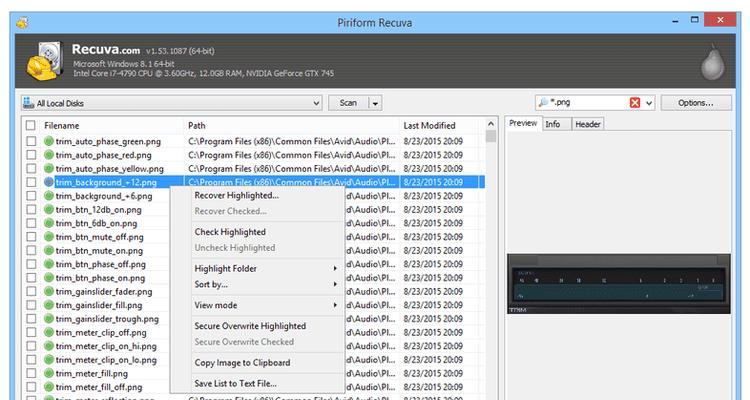This screenshot has height=400, width=750.
Task: Switch to the Header tab
Action: coord(588,124)
